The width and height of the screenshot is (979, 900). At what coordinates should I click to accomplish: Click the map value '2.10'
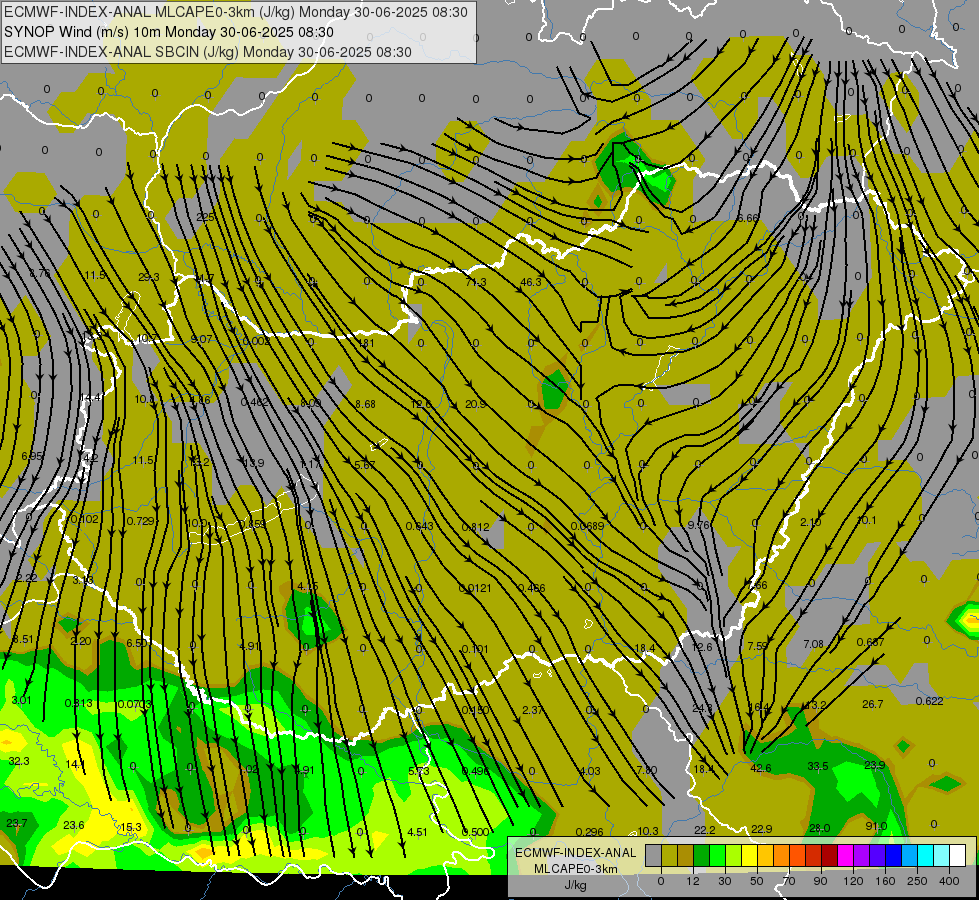point(810,522)
